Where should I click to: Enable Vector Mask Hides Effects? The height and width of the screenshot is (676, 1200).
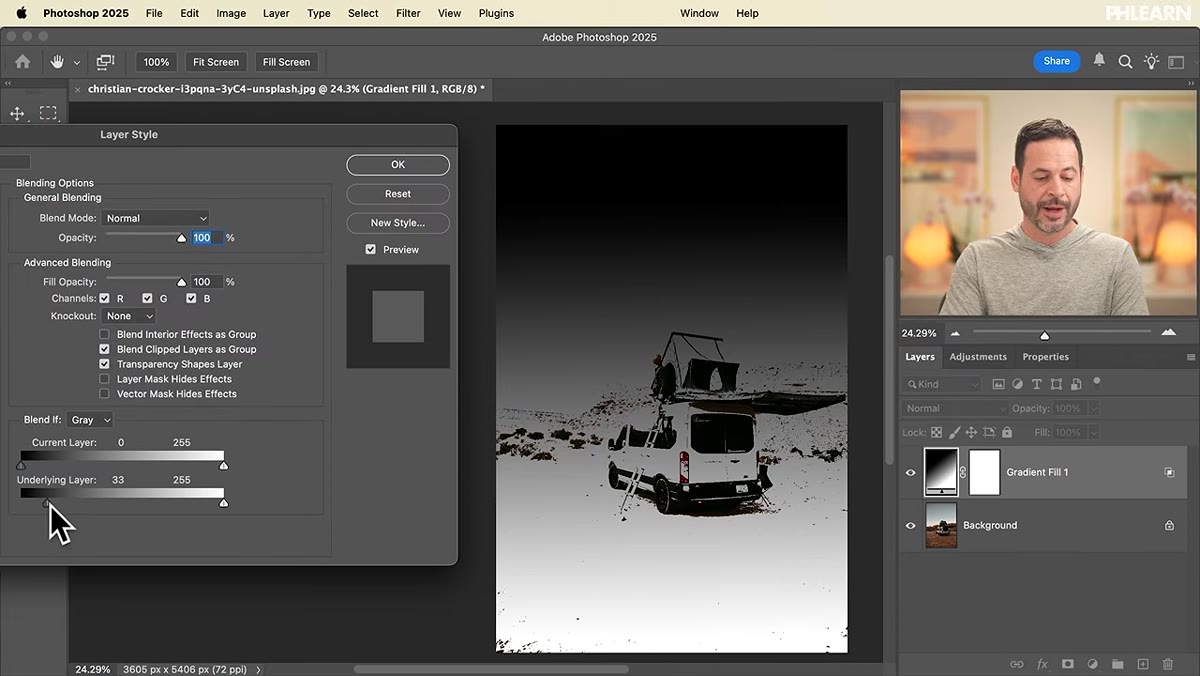pyautogui.click(x=104, y=394)
